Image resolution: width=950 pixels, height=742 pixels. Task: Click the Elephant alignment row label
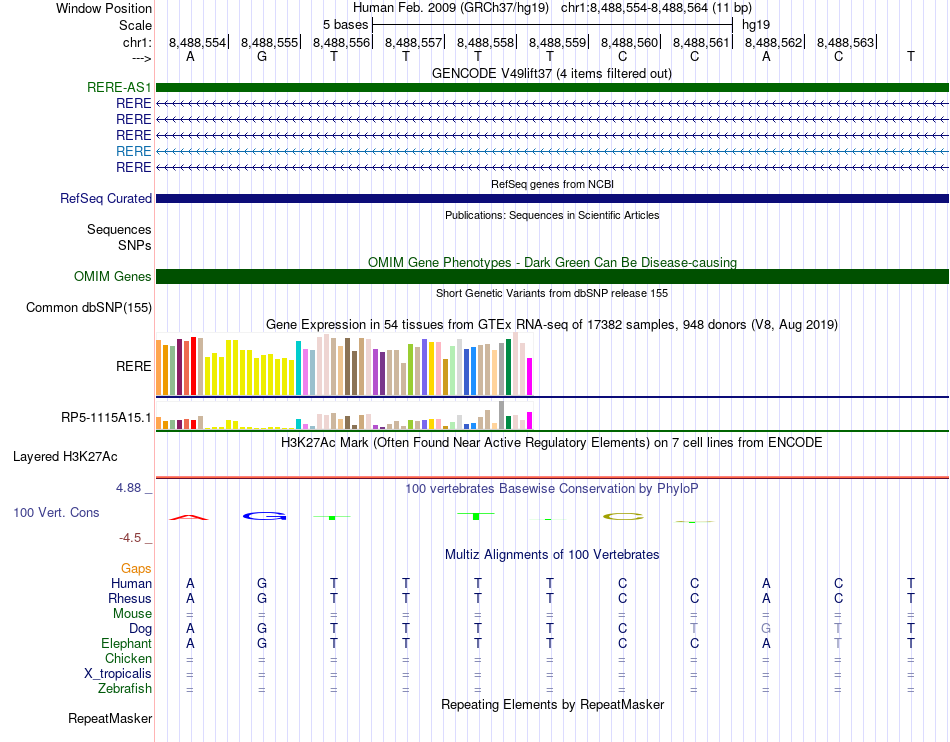126,643
